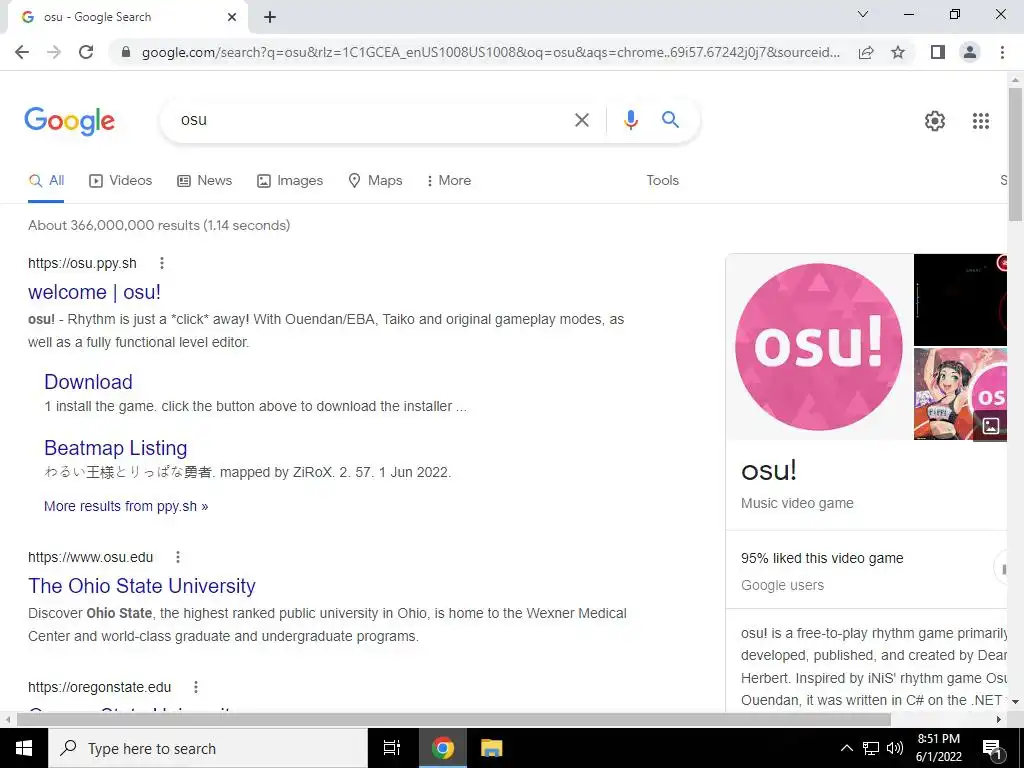This screenshot has width=1024, height=768.
Task: Expand the More search filters menu
Action: click(x=448, y=181)
